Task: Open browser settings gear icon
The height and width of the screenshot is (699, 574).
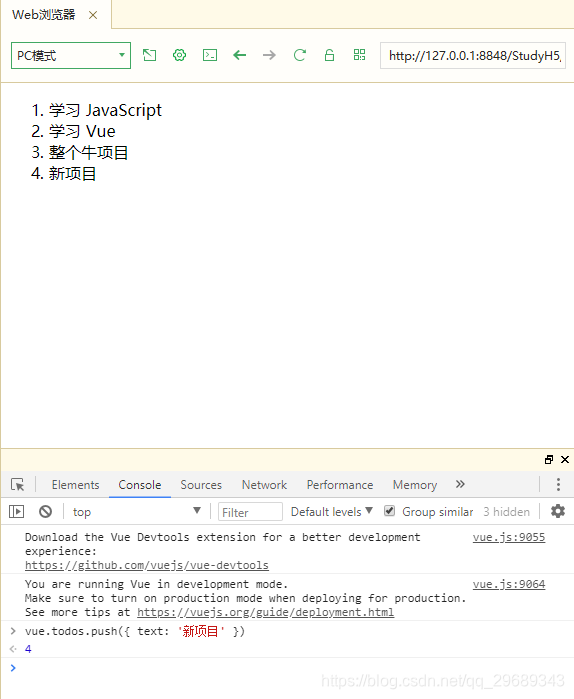Action: pyautogui.click(x=179, y=55)
